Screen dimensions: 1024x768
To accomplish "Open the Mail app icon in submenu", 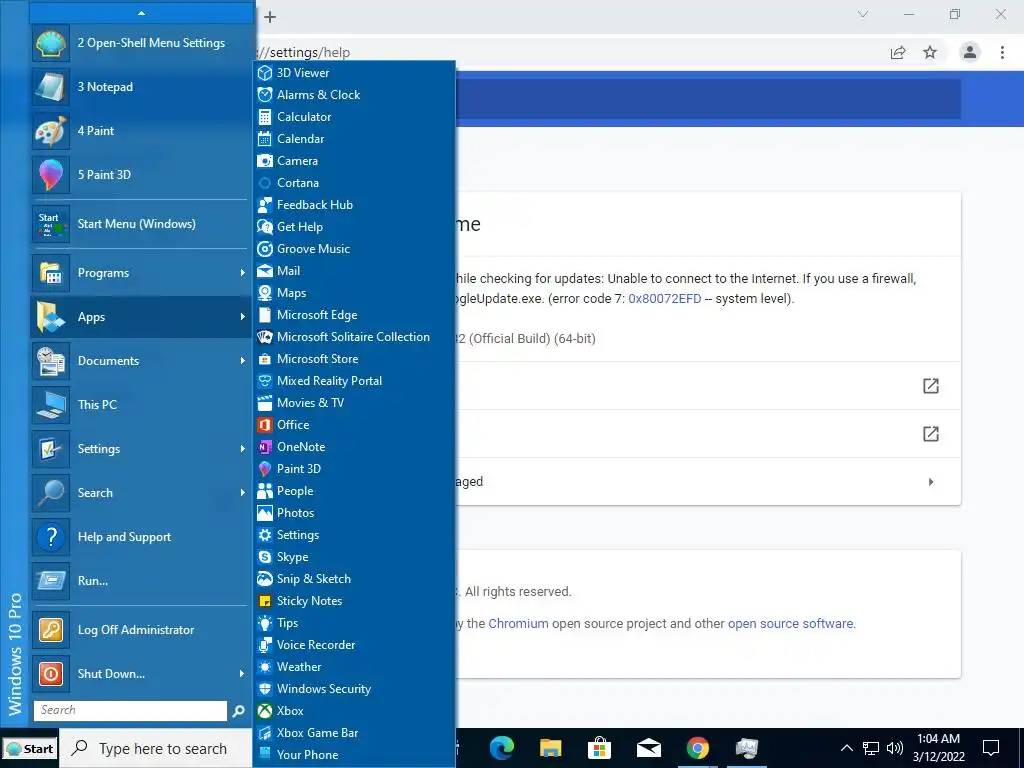I will coord(264,270).
